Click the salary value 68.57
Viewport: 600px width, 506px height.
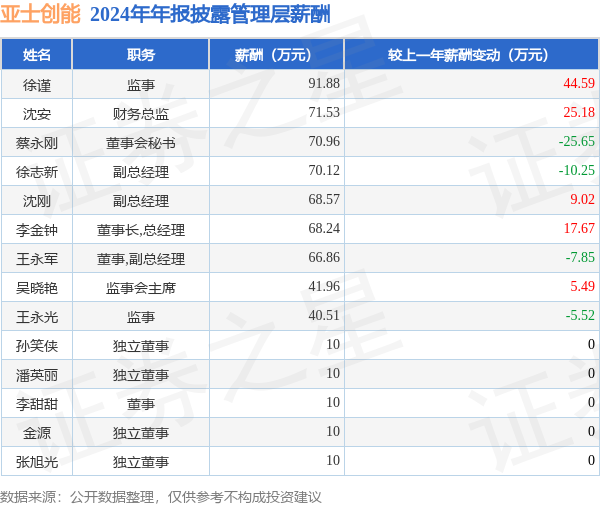[324, 200]
